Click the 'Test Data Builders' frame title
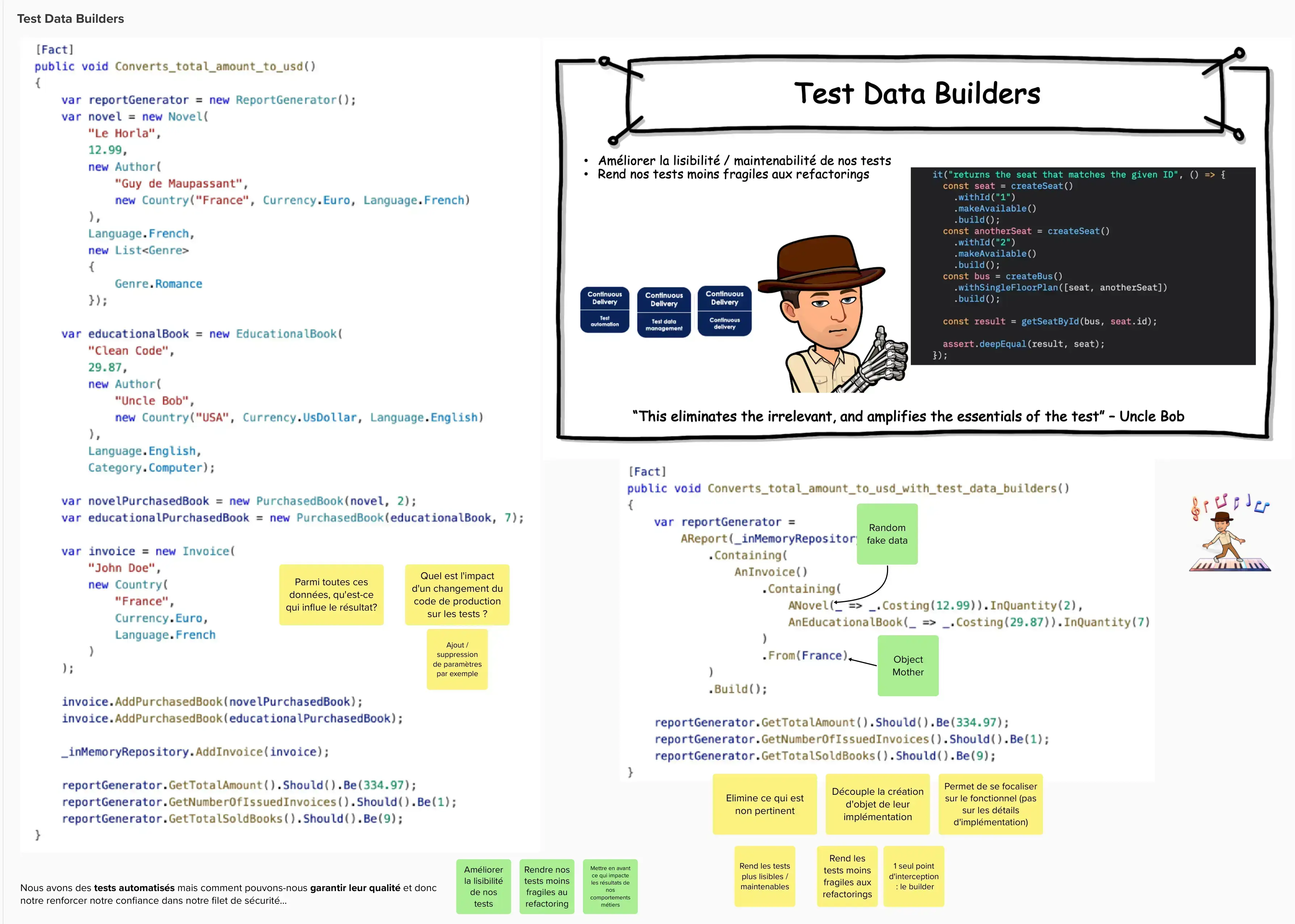1295x924 pixels. click(71, 19)
